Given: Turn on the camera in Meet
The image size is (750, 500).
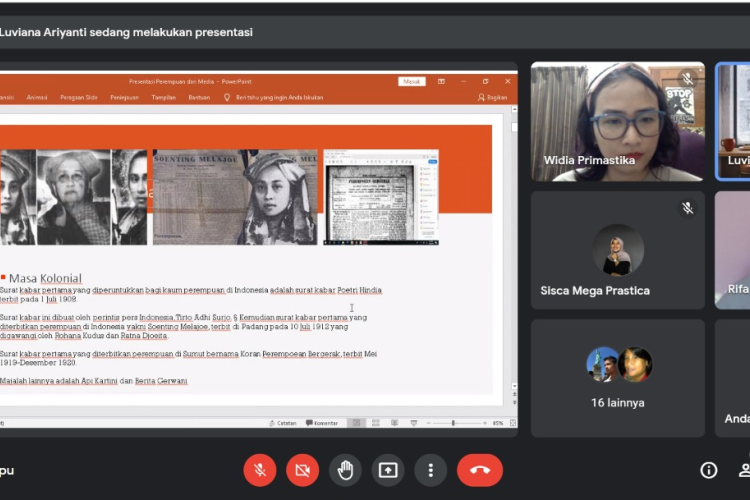Looking at the screenshot, I should point(302,470).
